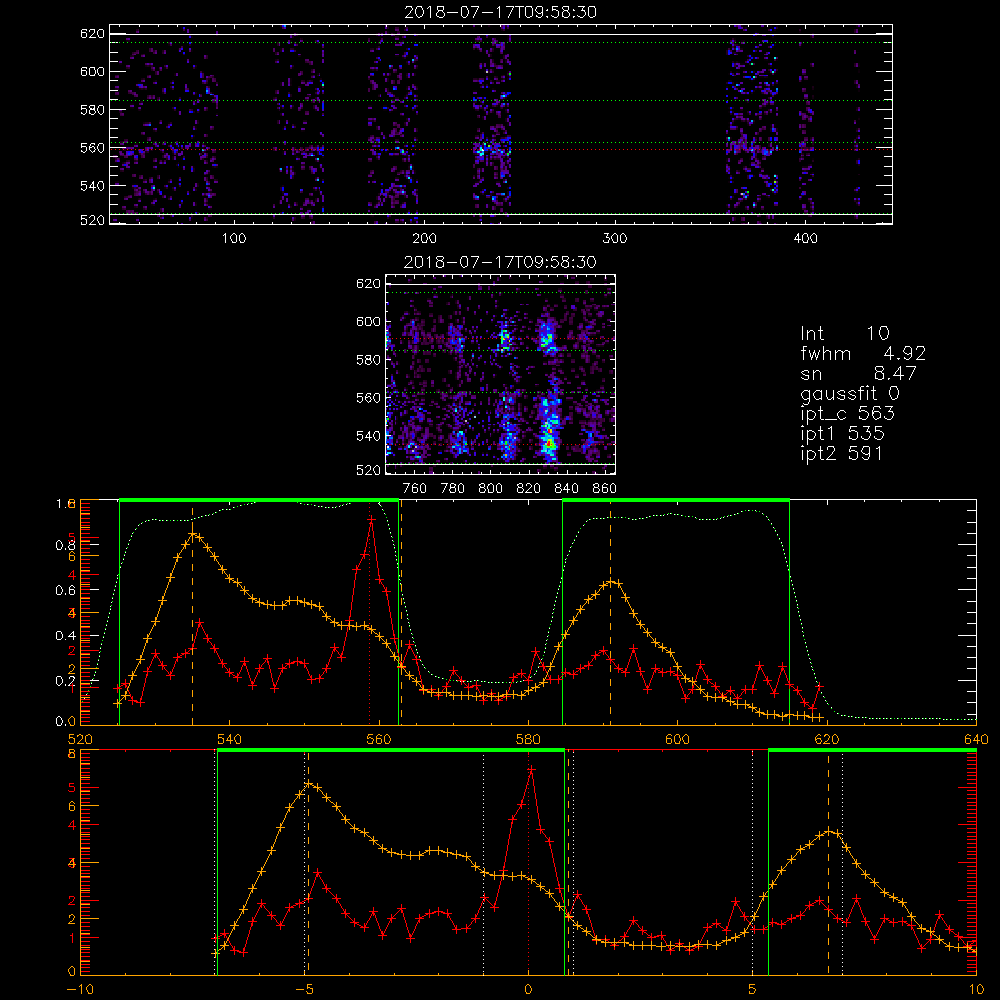Click the zoomed spectrogram in middle panel

pyautogui.click(x=500, y=374)
